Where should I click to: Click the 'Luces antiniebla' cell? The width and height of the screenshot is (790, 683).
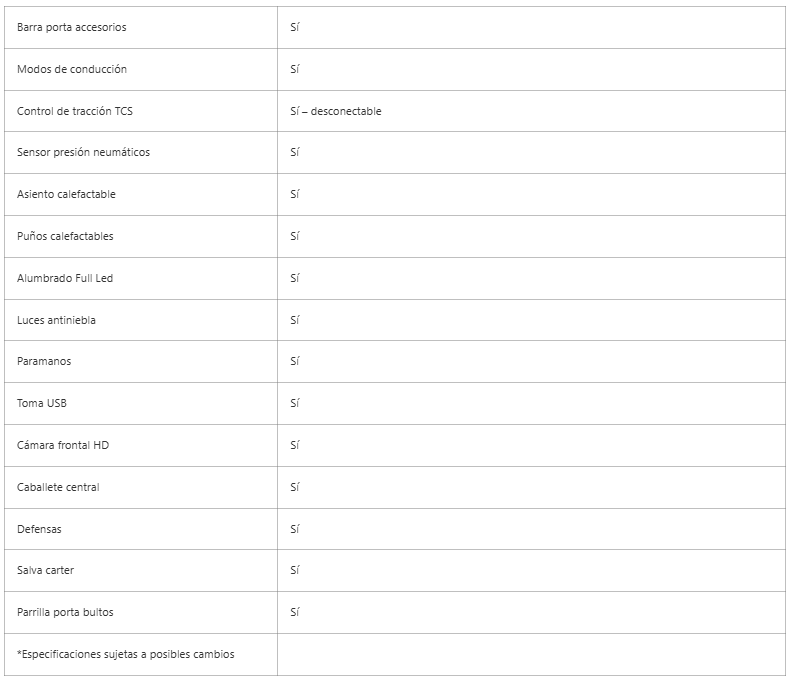[x=57, y=320]
